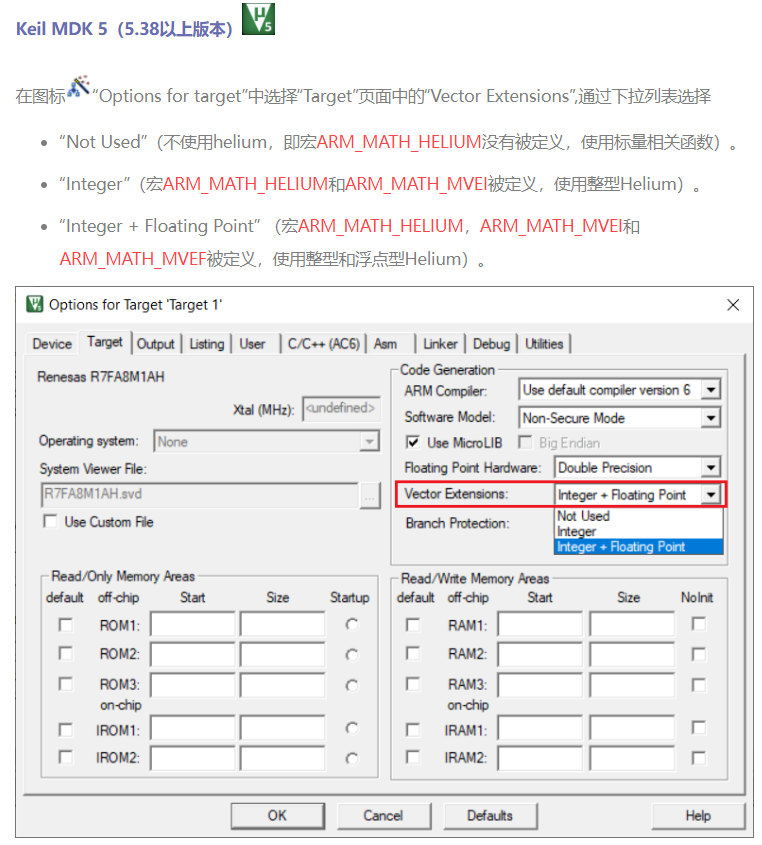Image resolution: width=762 pixels, height=845 pixels.
Task: Switch to the Device tab
Action: pos(52,344)
